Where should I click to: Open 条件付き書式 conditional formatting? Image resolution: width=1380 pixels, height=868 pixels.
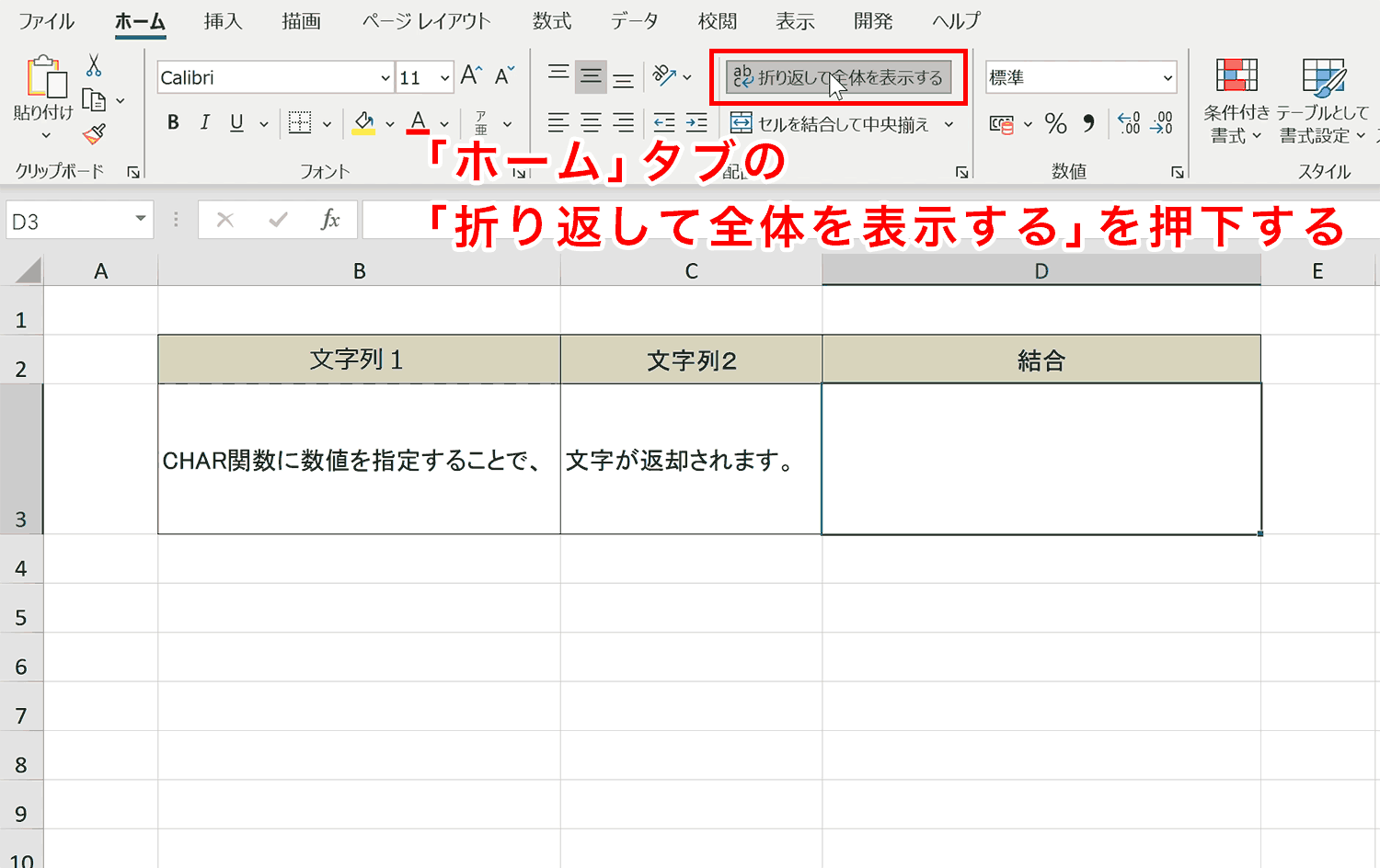pos(1236,101)
